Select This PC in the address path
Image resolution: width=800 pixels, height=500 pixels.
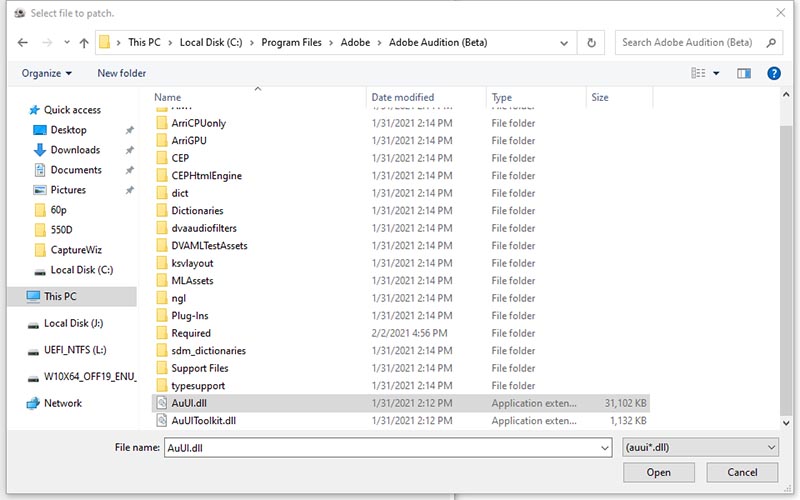[x=144, y=43]
